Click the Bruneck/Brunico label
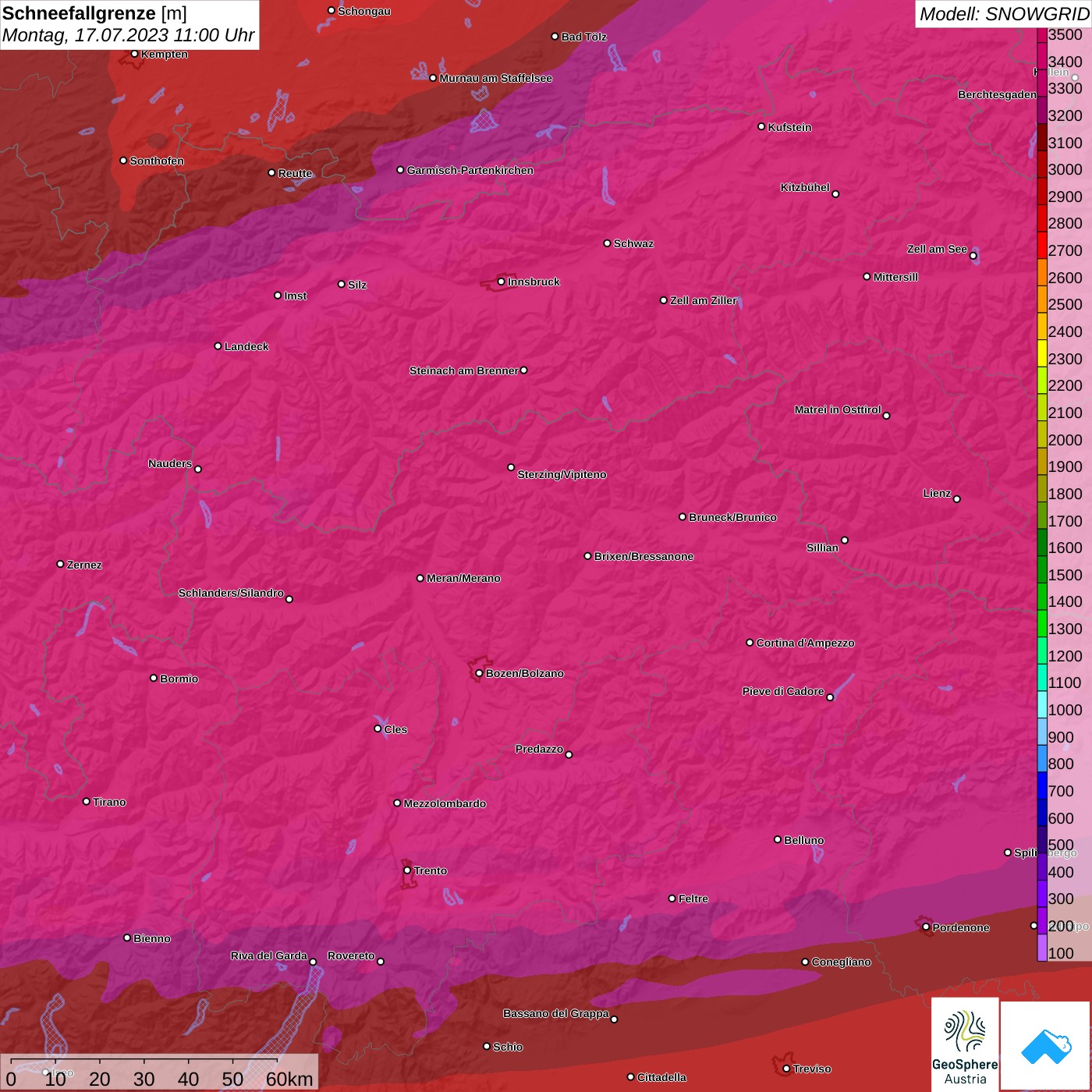 (x=732, y=517)
